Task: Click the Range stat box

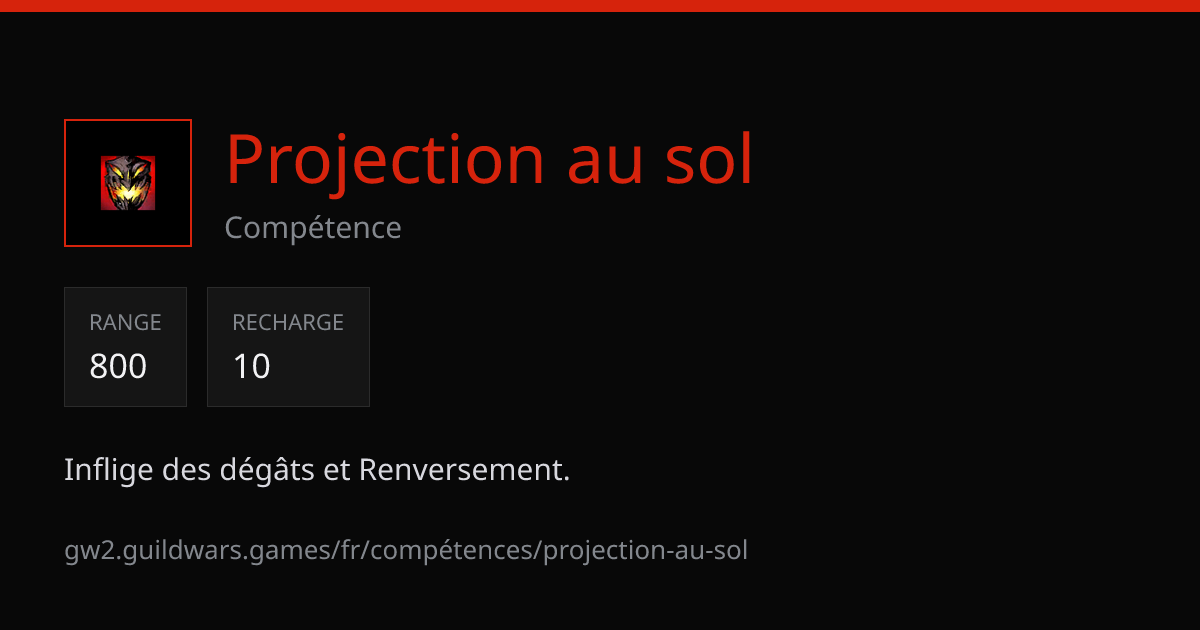Action: [x=125, y=347]
